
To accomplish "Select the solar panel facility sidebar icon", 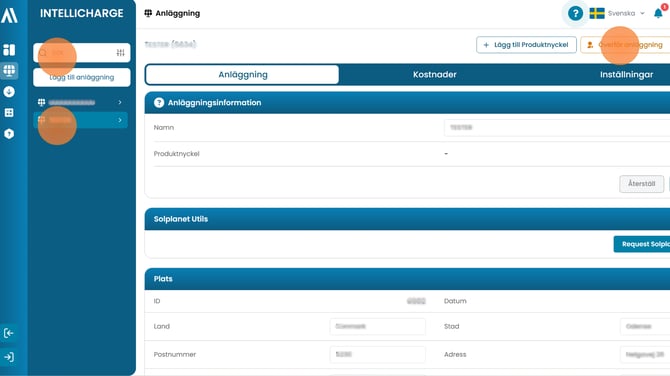I will point(9,70).
